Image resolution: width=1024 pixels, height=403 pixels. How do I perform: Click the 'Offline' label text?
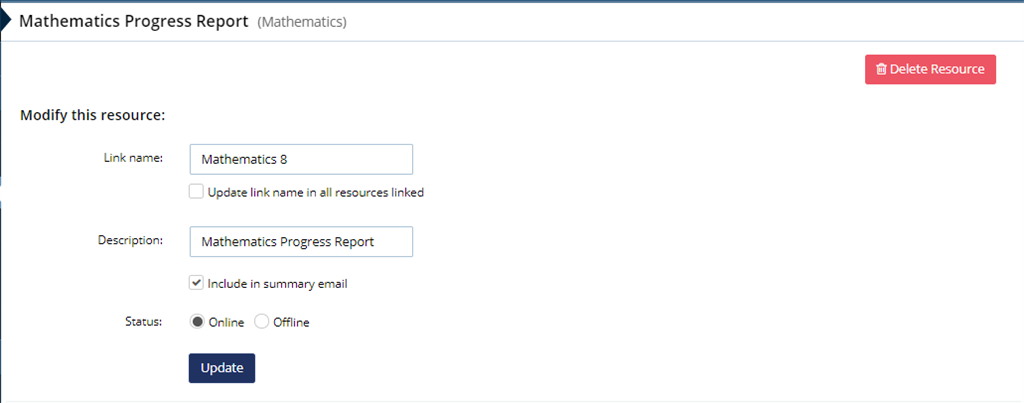tap(291, 323)
